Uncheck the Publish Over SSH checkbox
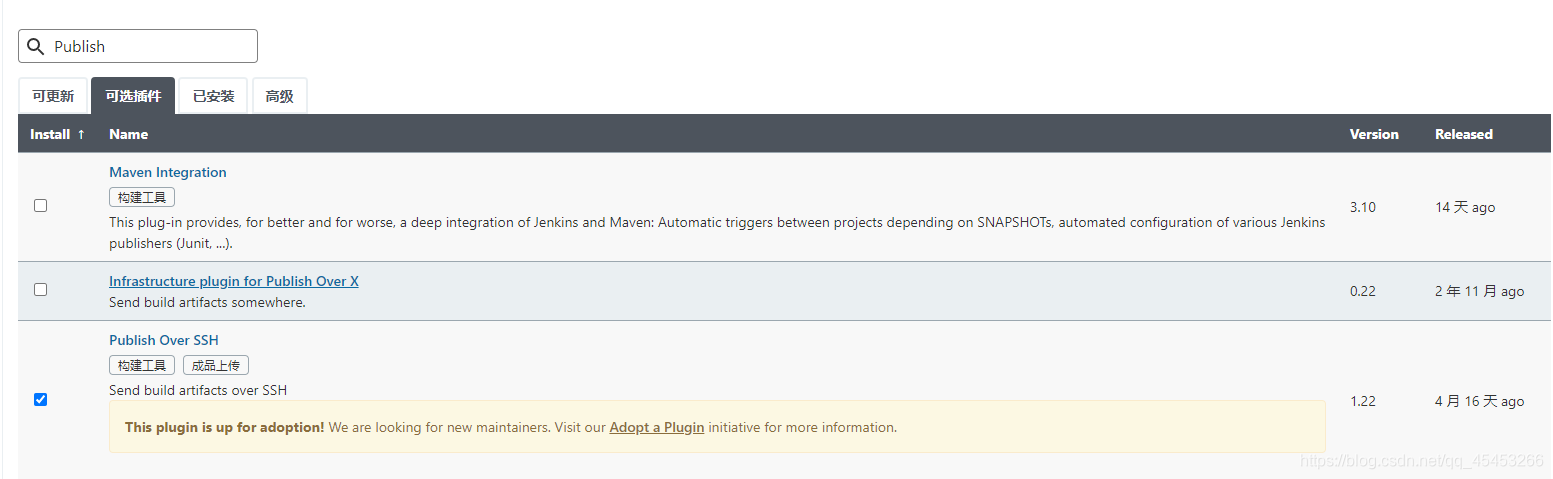Viewport: 1553px width, 479px height. click(x=41, y=399)
